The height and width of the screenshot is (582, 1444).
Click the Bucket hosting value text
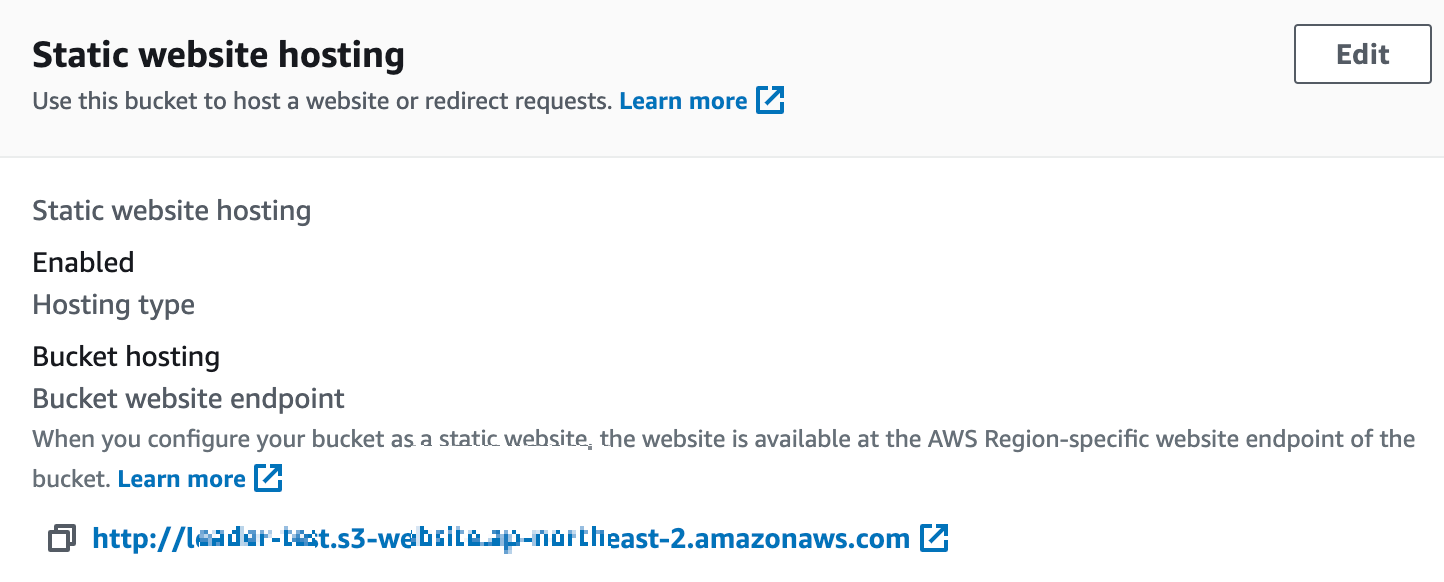coord(126,356)
